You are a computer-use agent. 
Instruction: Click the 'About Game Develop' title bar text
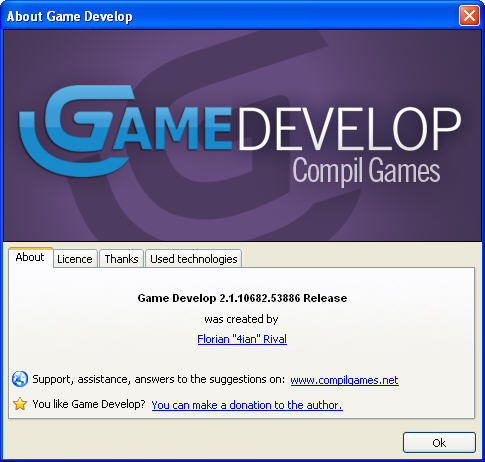tap(70, 16)
